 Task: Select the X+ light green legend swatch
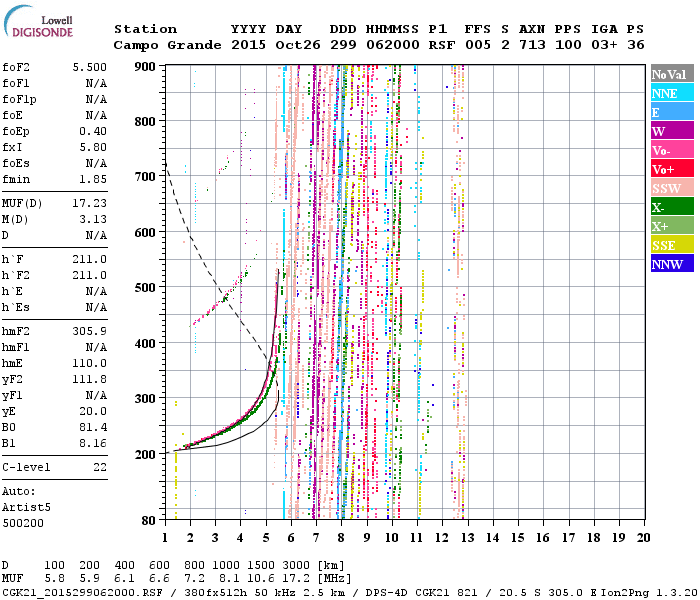(x=672, y=225)
